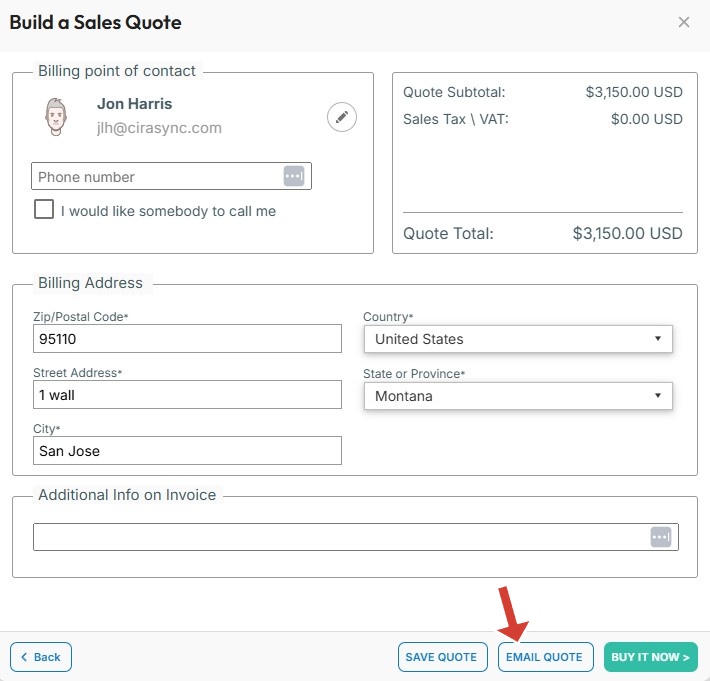710x681 pixels.
Task: Click the Jon Harris contact name
Action: tap(134, 104)
